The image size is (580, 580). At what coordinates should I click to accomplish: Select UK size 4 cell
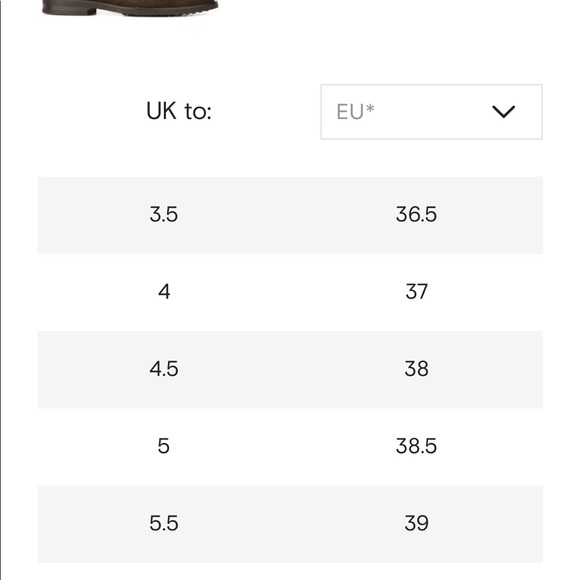[x=164, y=292]
